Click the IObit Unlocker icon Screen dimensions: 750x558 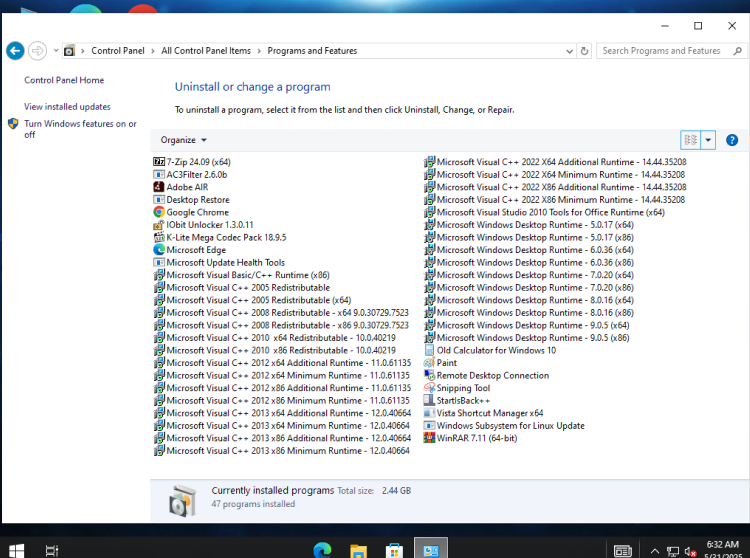159,225
